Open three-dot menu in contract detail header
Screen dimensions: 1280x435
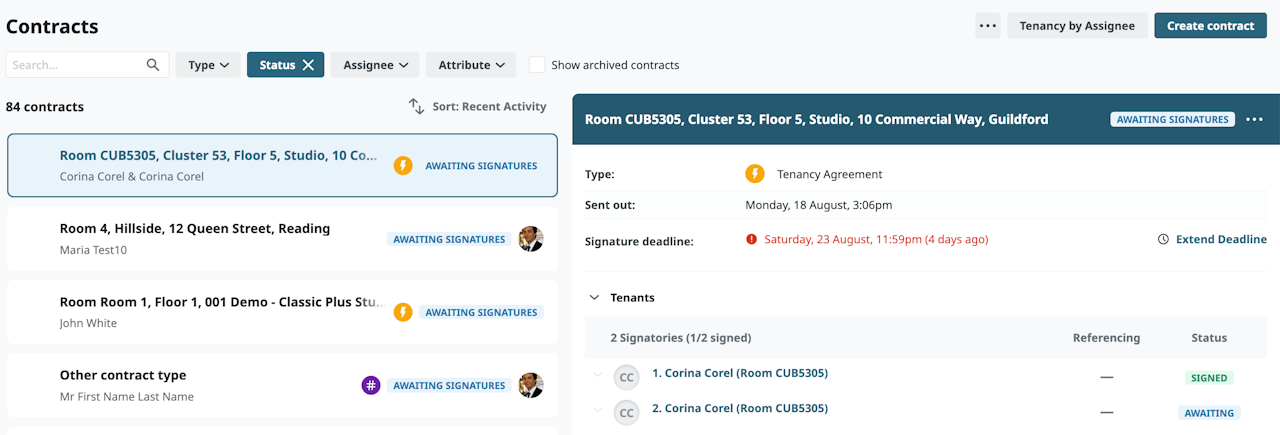point(1254,119)
